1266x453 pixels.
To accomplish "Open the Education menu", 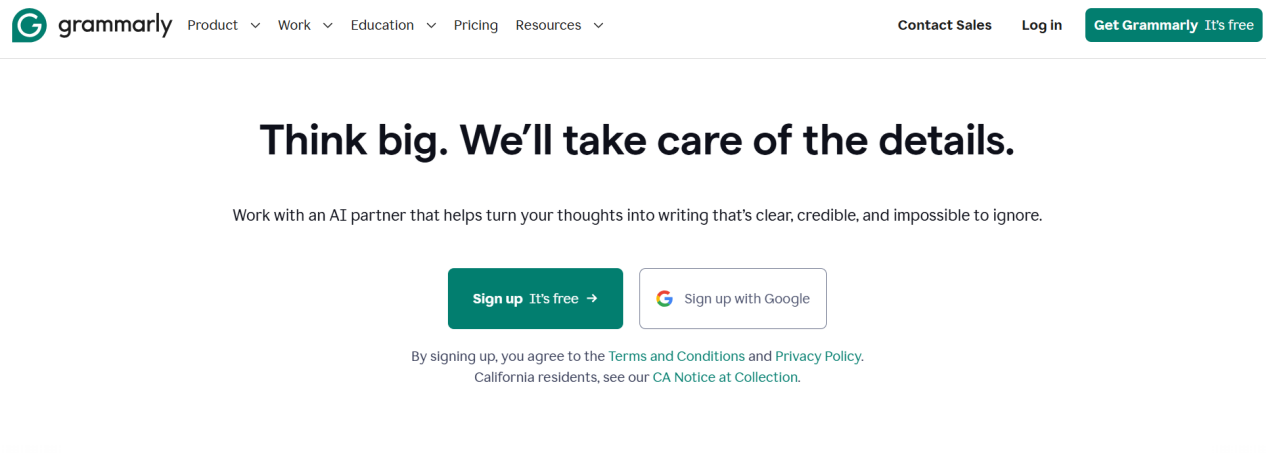I will (x=394, y=25).
